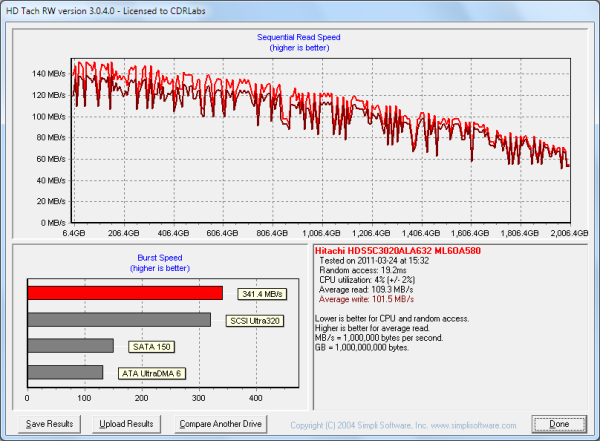Open Compare Another Drive
The height and width of the screenshot is (441, 600).
[219, 424]
